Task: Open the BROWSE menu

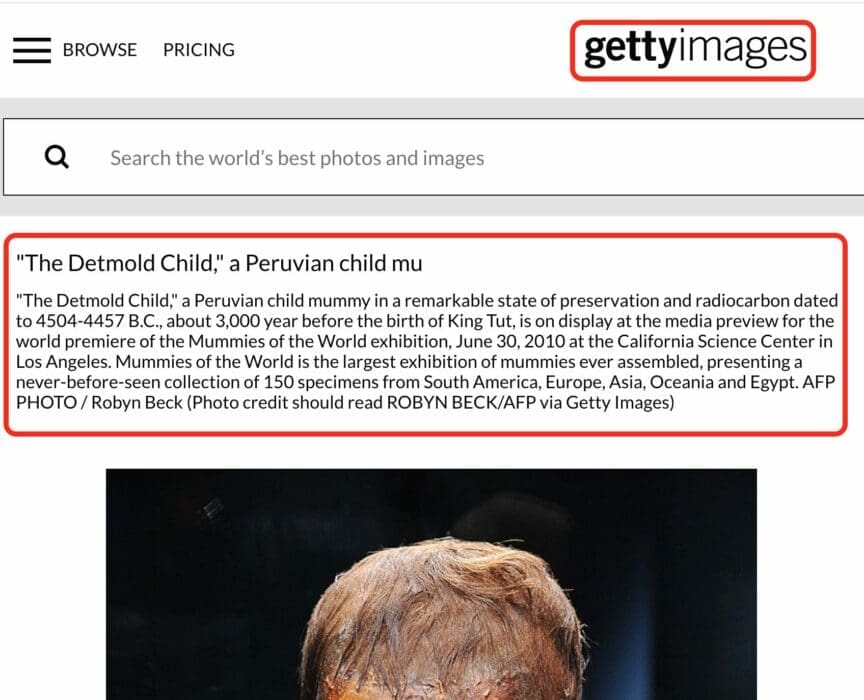Action: point(100,50)
